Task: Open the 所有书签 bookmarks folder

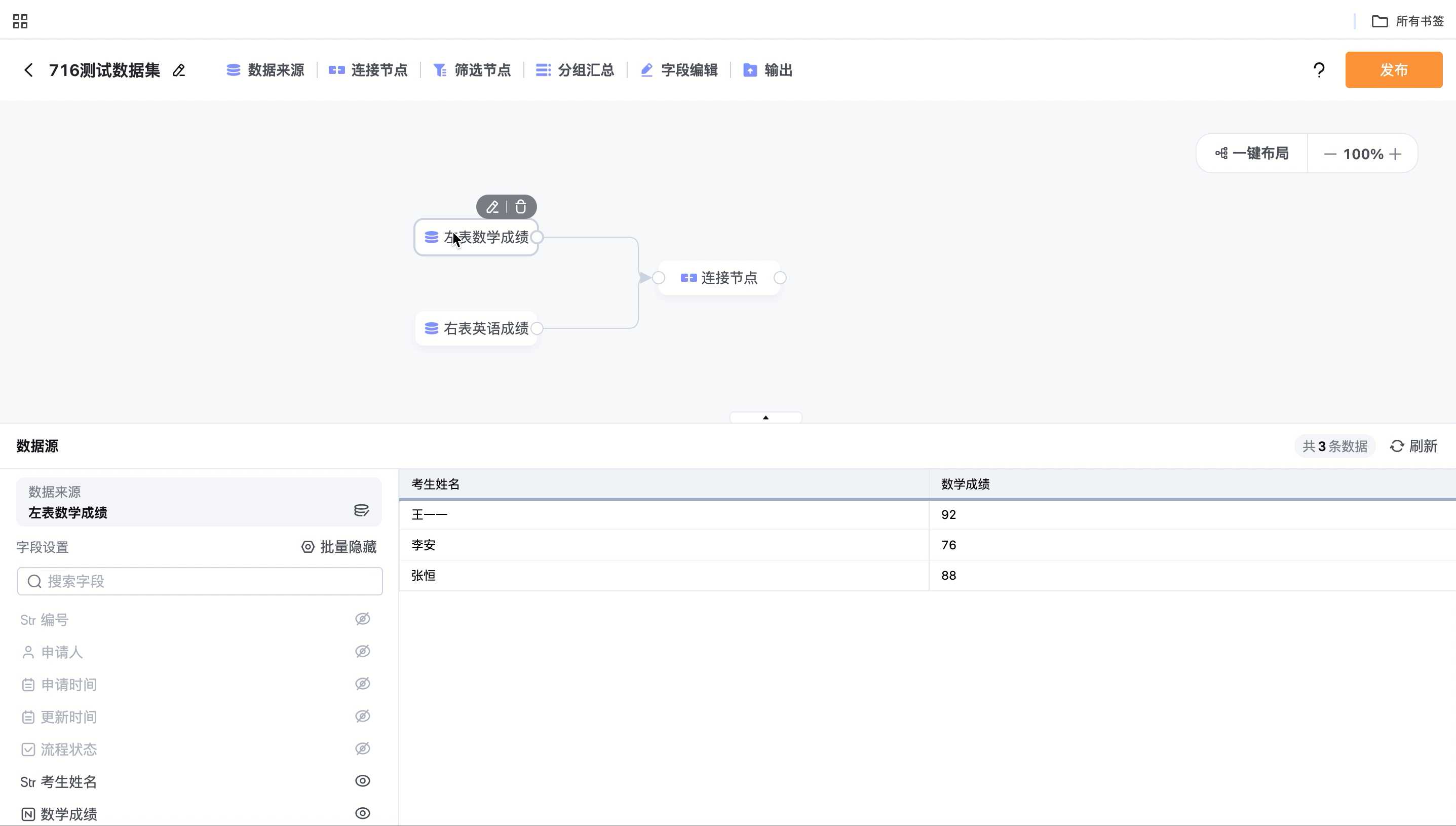Action: click(x=1407, y=22)
